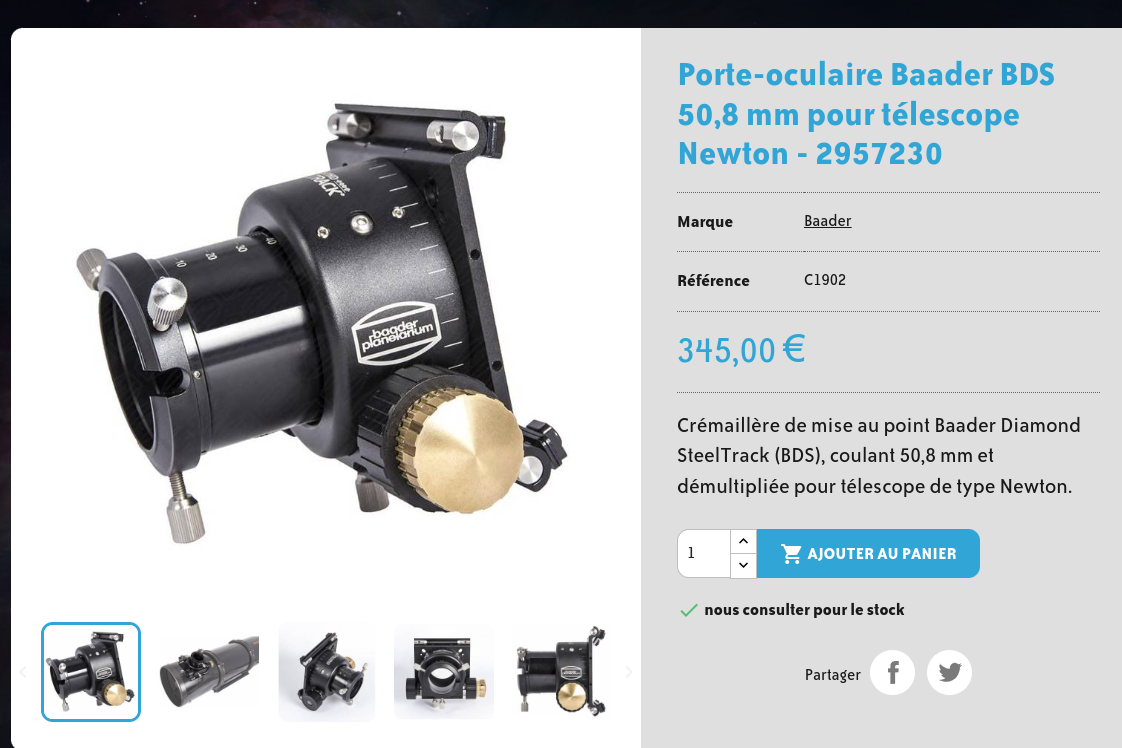Share product on Twitter
Image resolution: width=1122 pixels, height=748 pixels.
[x=950, y=672]
